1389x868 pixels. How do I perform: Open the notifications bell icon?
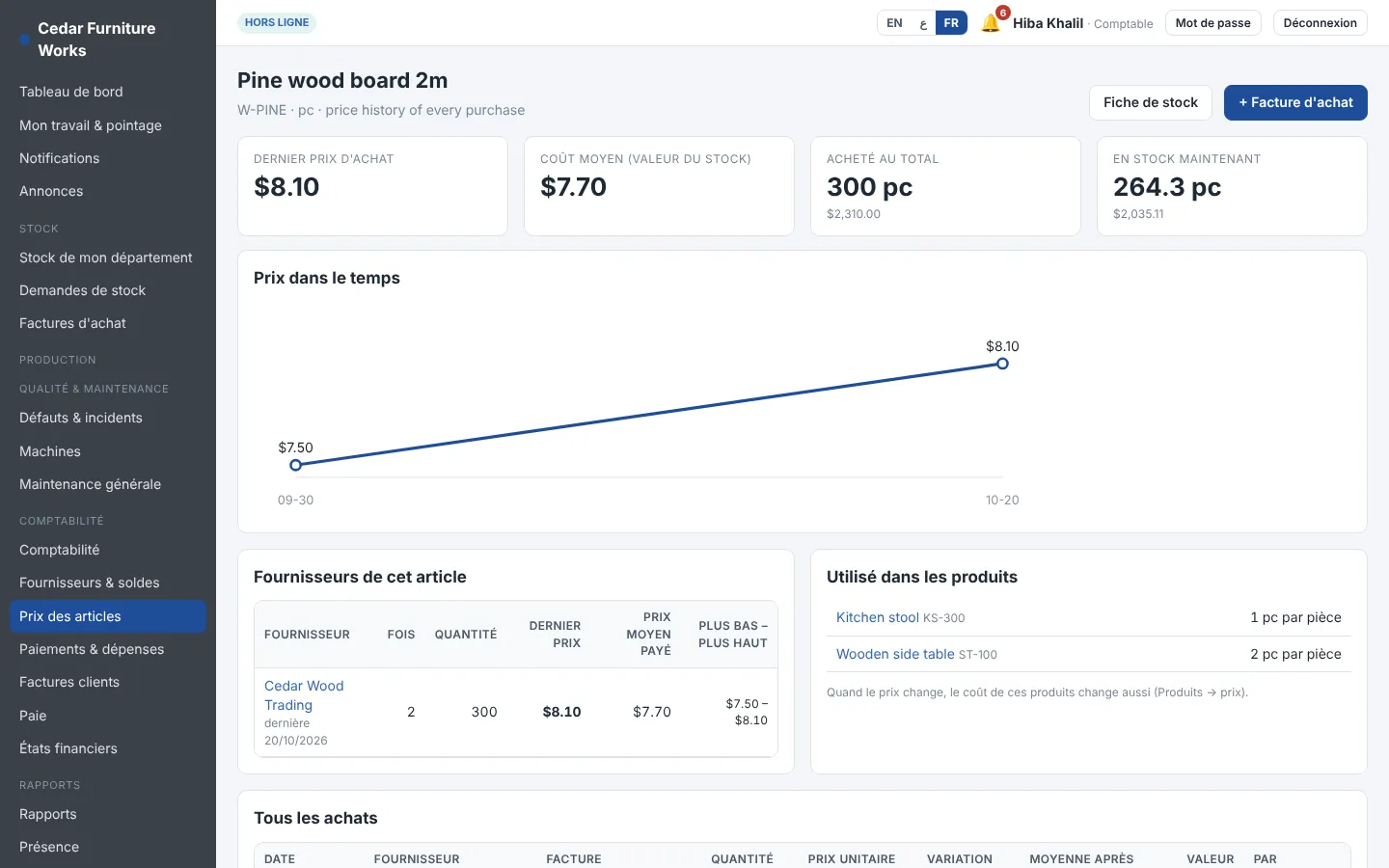coord(991,23)
